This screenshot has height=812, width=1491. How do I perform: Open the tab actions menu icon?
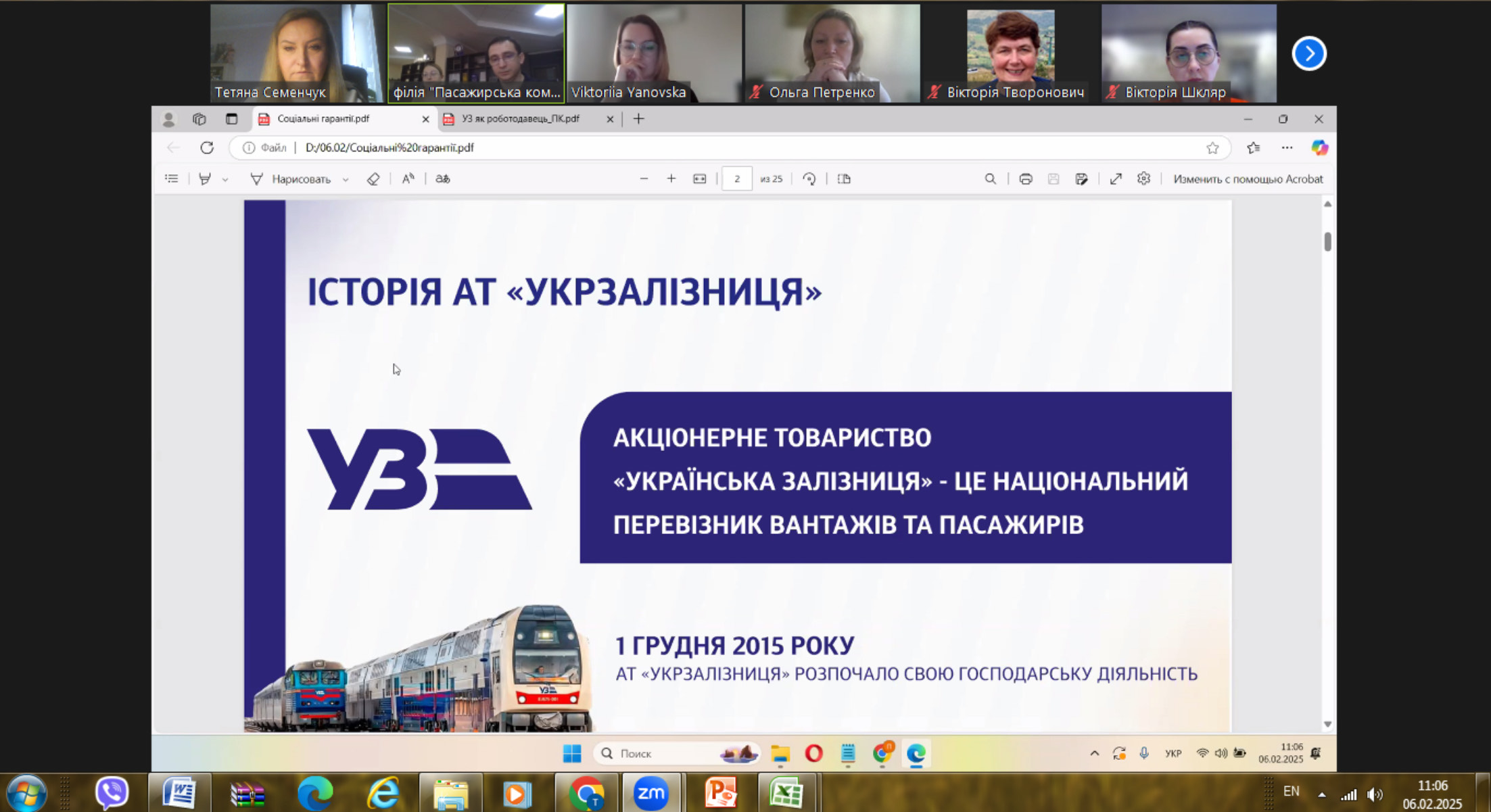tap(231, 119)
